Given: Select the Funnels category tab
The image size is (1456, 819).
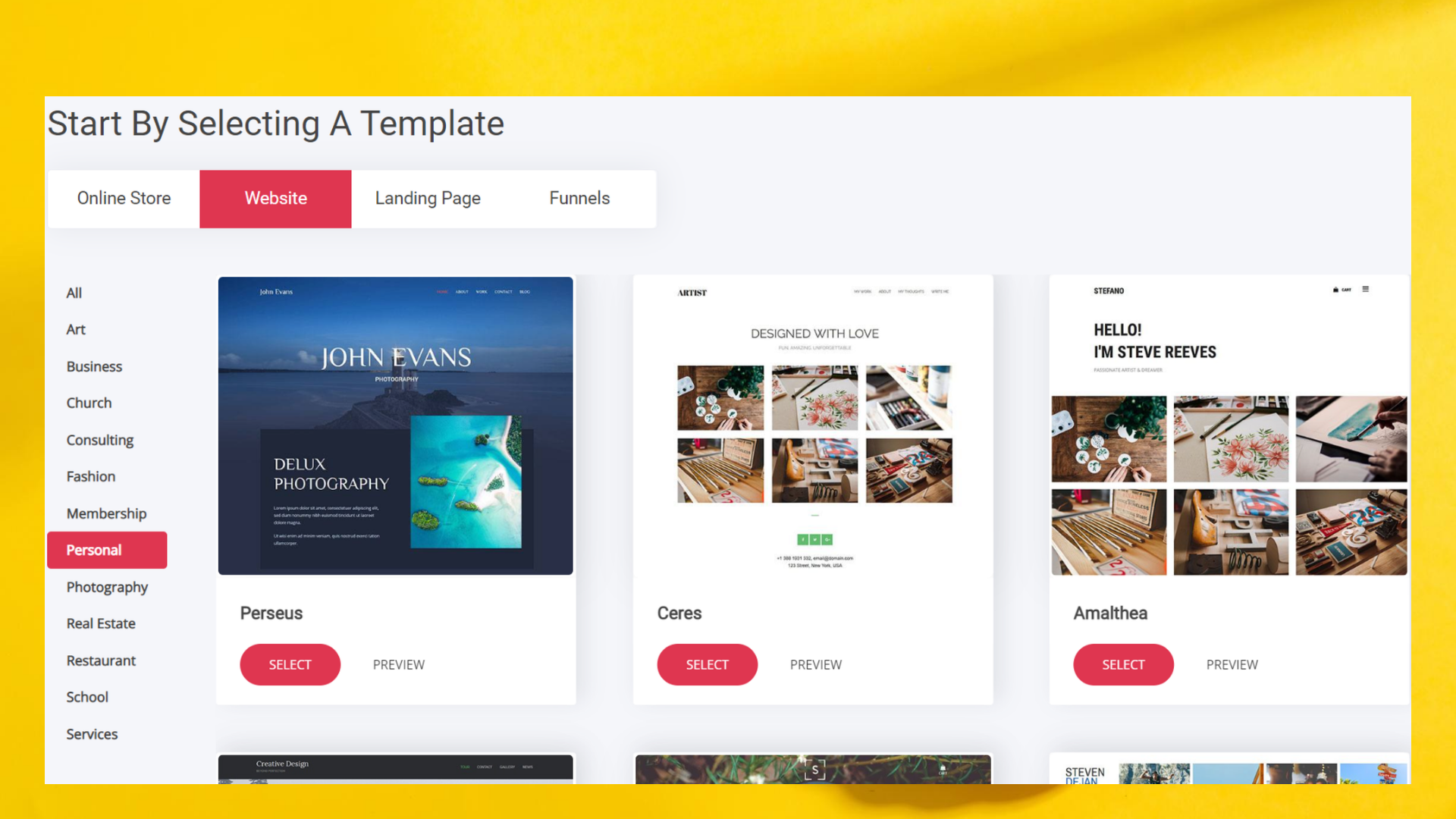Looking at the screenshot, I should pyautogui.click(x=580, y=197).
